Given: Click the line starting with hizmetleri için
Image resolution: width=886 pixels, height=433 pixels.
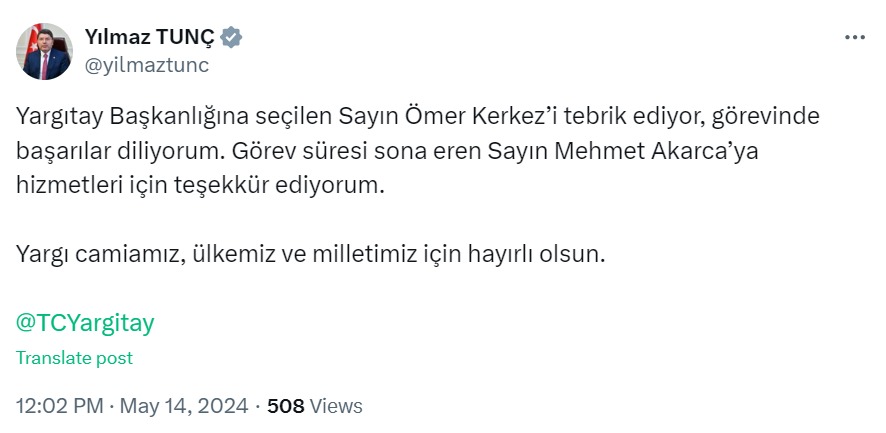Looking at the screenshot, I should pyautogui.click(x=199, y=185).
